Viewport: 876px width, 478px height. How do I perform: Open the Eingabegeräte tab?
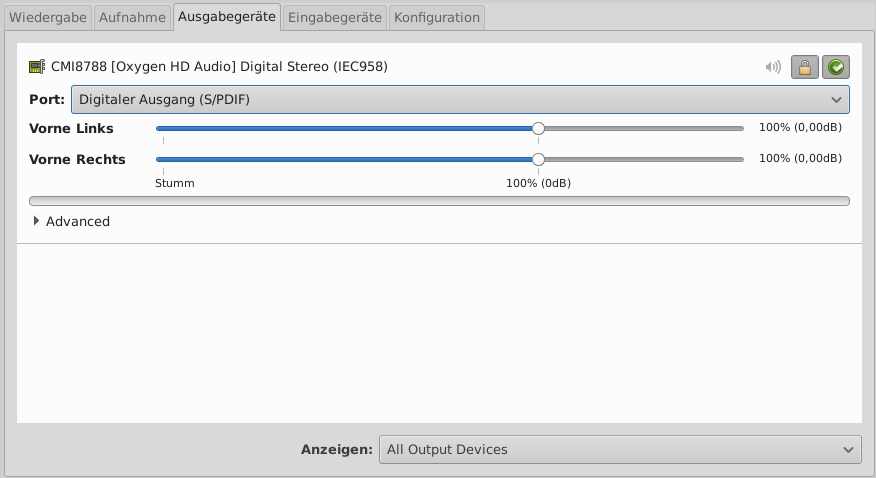334,17
